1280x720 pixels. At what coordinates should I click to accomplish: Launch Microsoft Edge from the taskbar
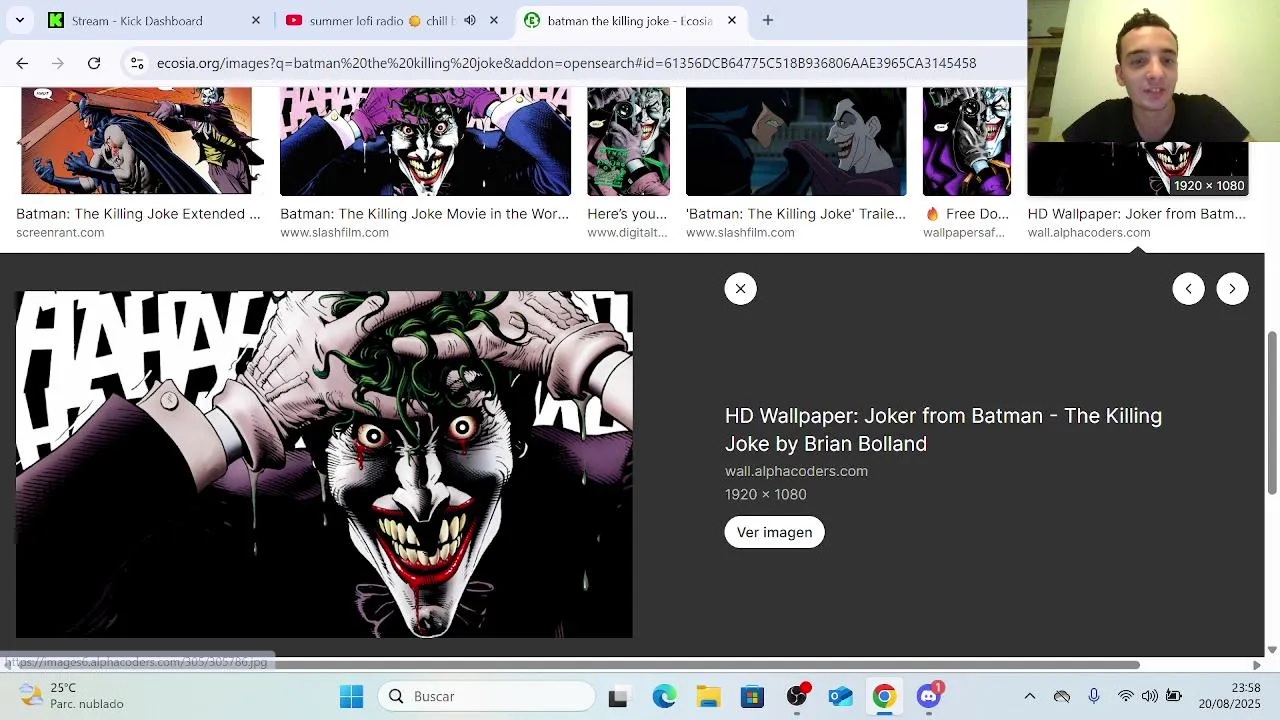coord(664,696)
